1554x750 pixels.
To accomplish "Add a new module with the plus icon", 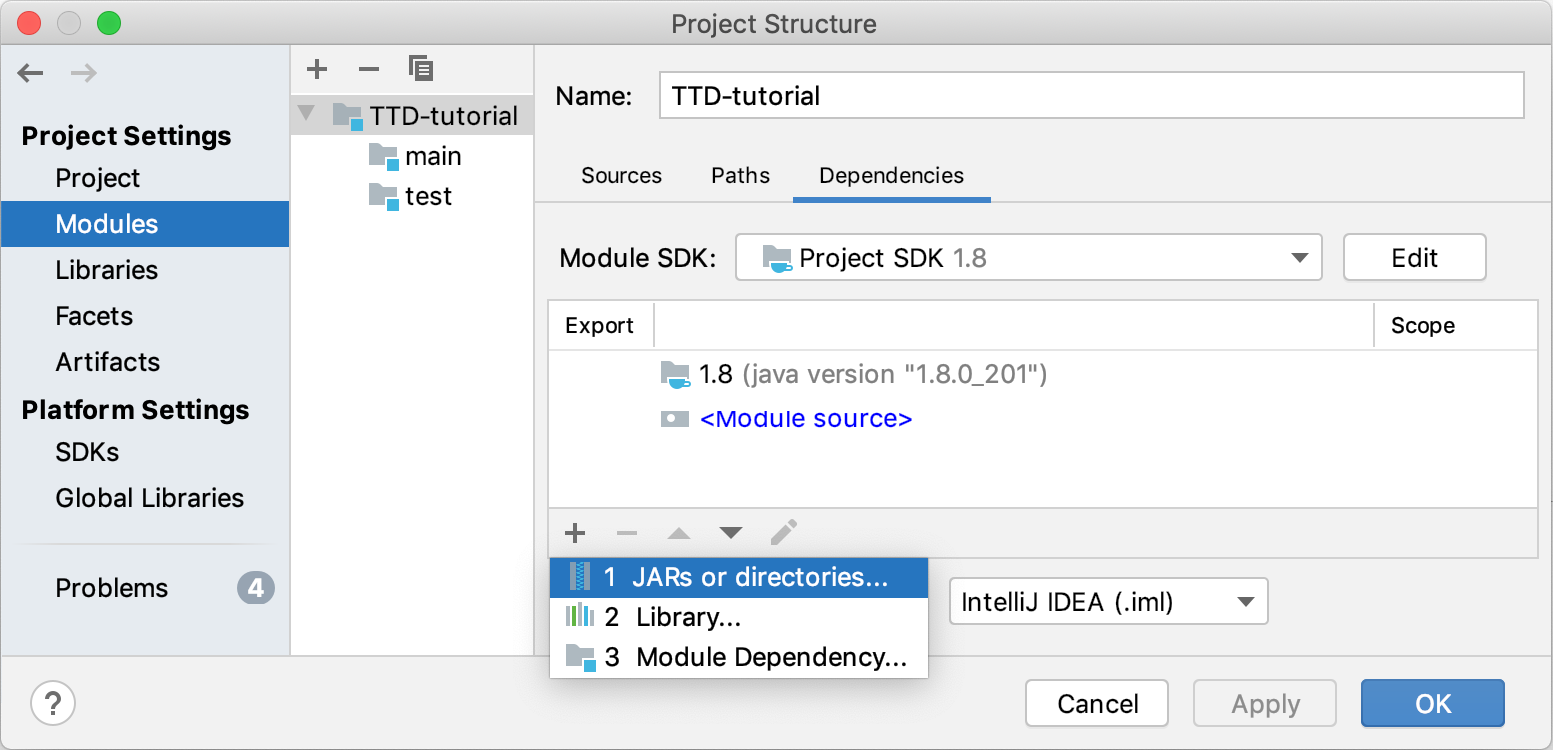I will (317, 69).
